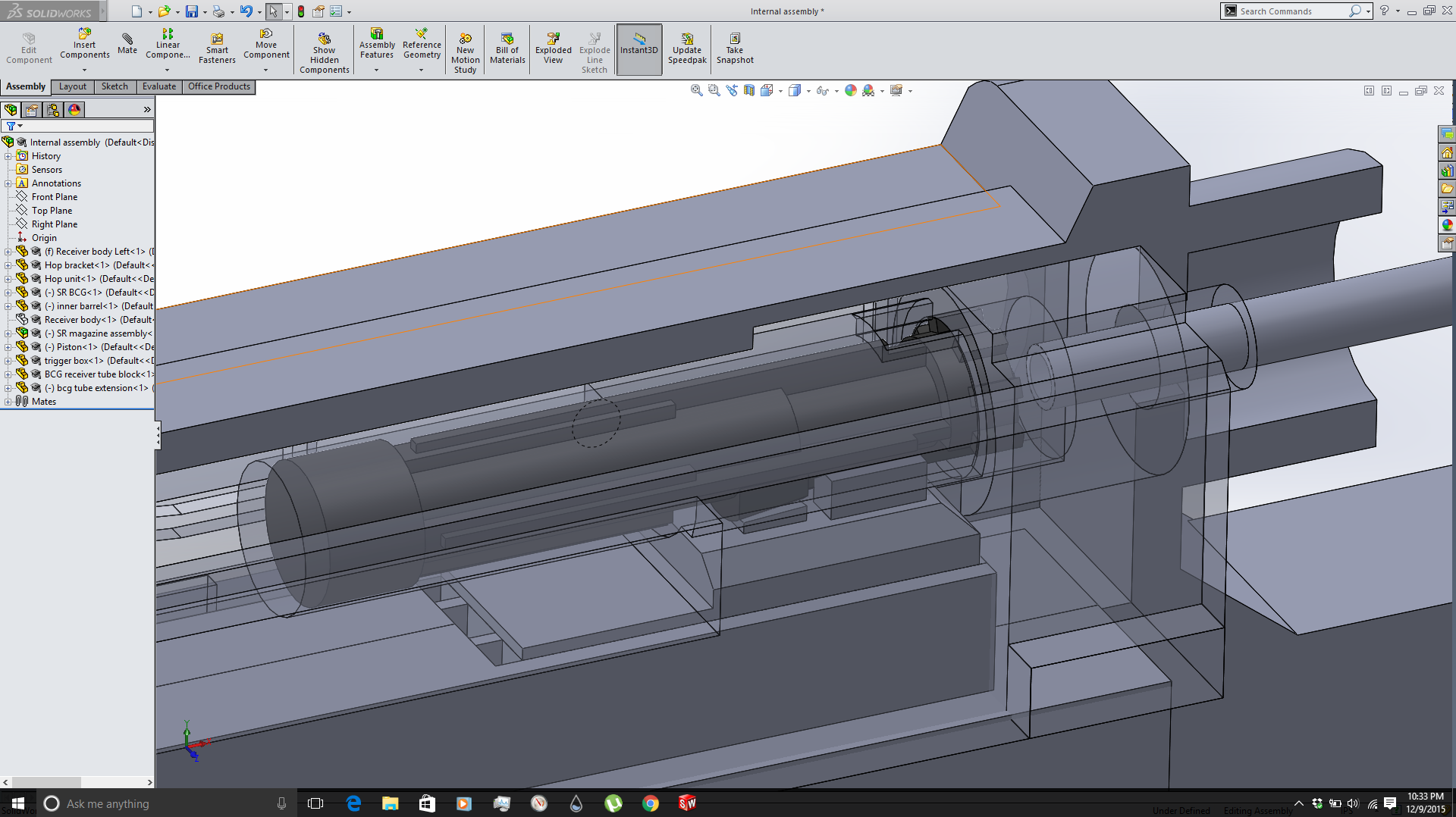Toggle Show Hidden Components
This screenshot has height=817, width=1456.
pyautogui.click(x=324, y=53)
